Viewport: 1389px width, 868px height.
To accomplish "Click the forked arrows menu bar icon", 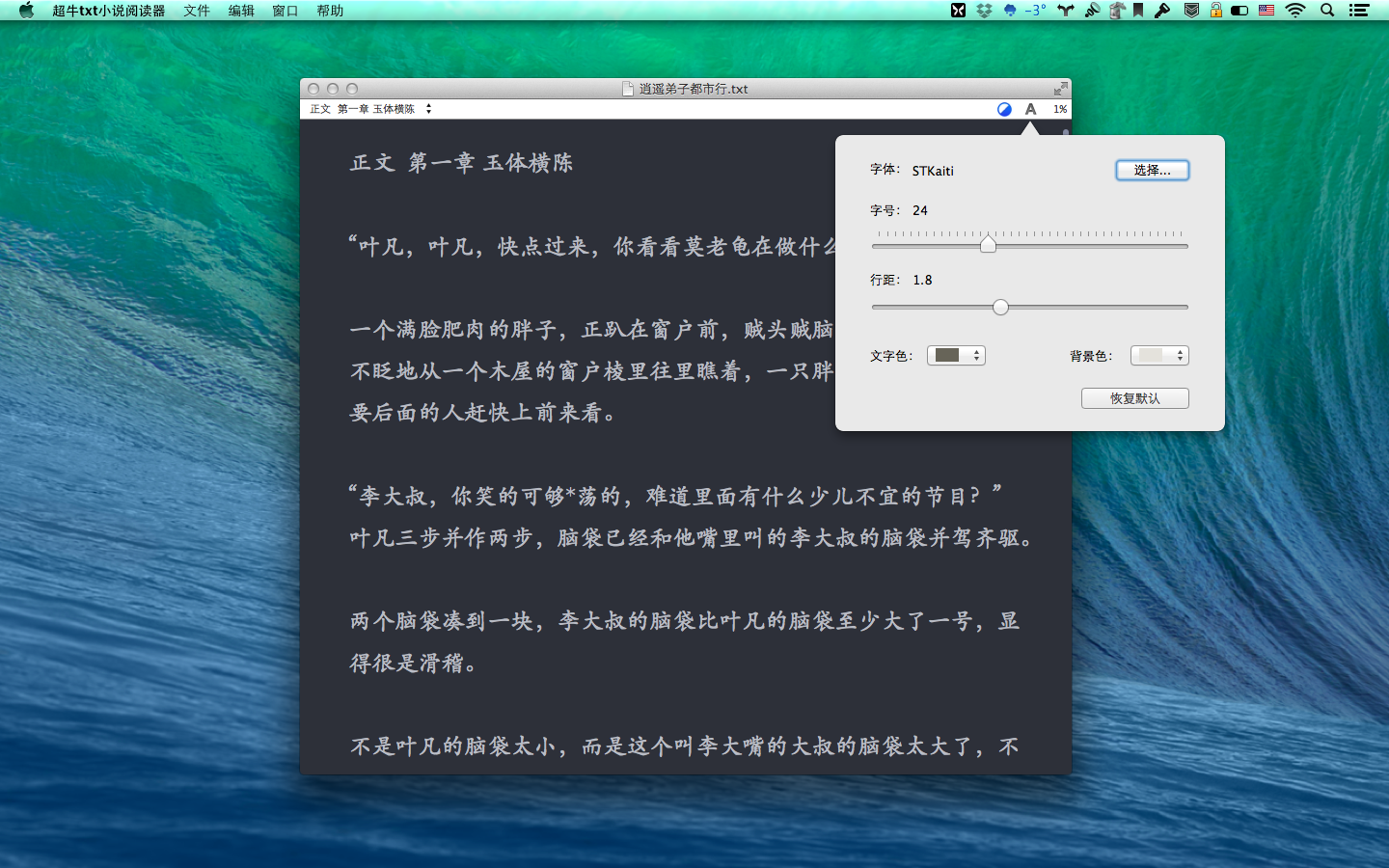I will tap(1066, 11).
